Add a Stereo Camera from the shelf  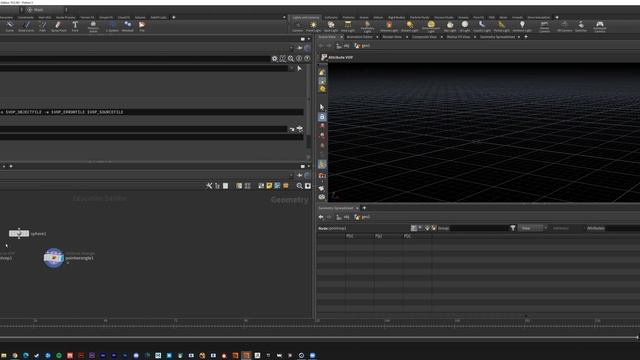tap(544, 27)
